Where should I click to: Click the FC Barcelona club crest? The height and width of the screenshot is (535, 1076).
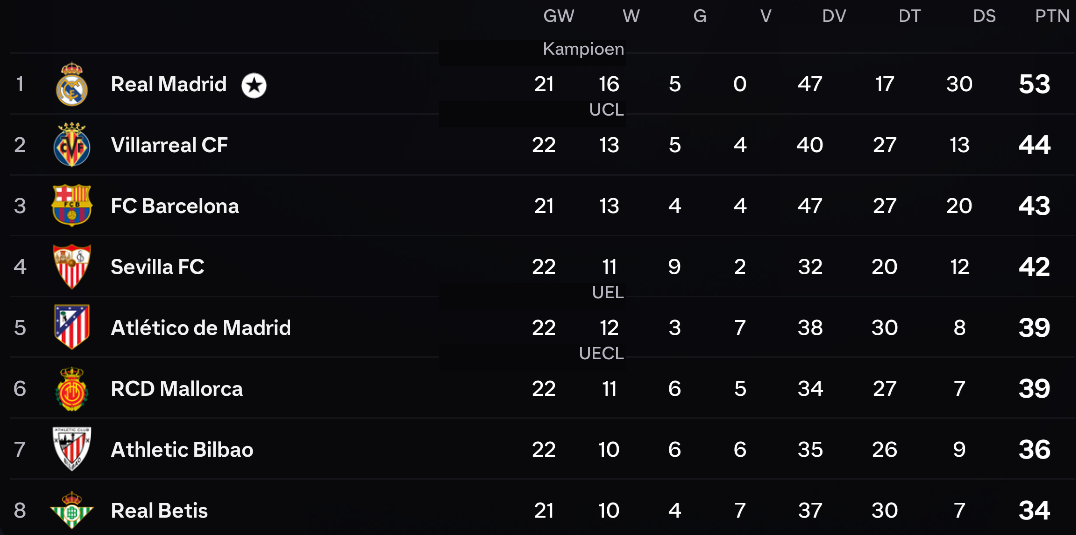pos(72,205)
